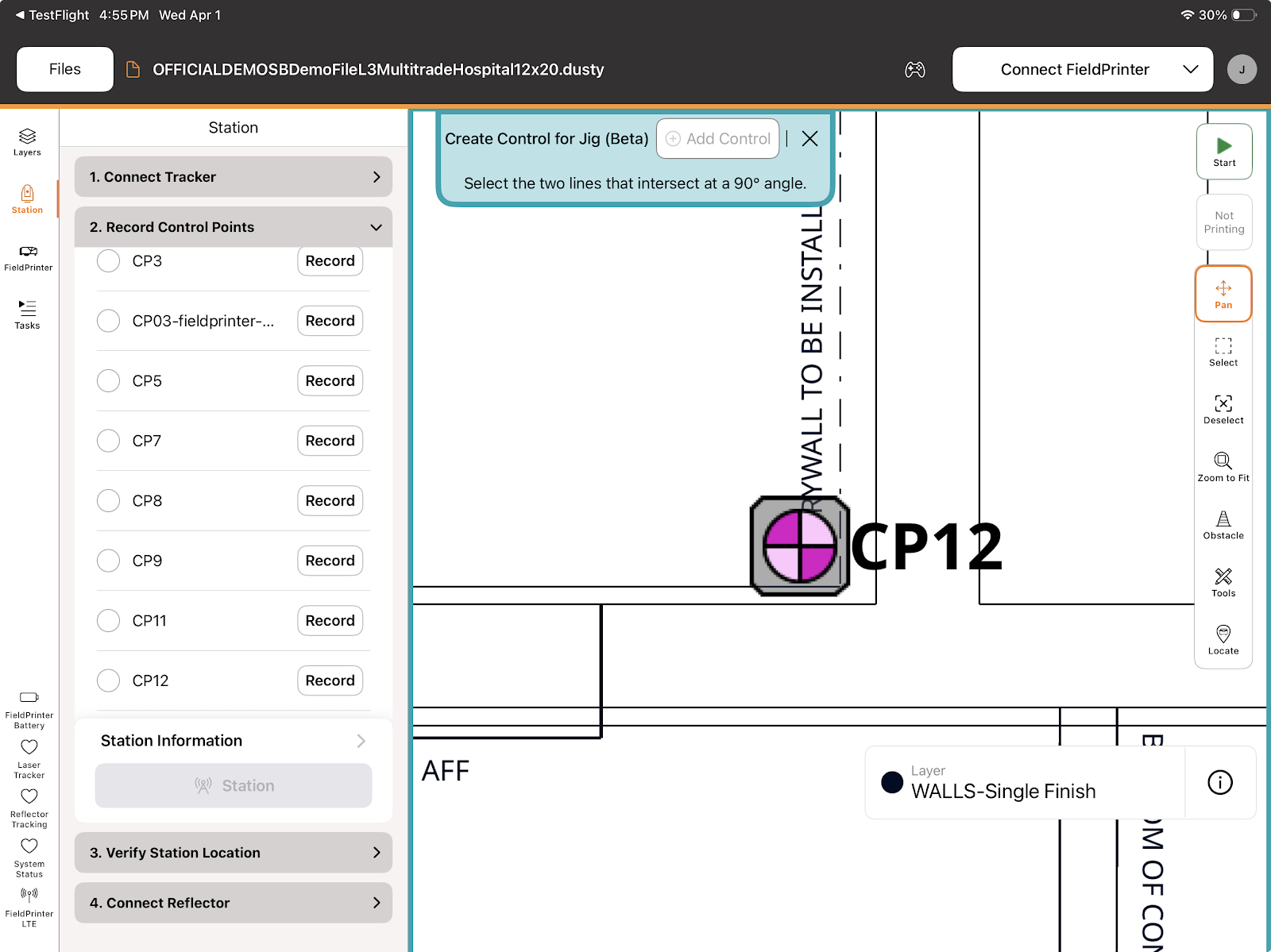The image size is (1271, 952).
Task: Select the CP12 radio button
Action: click(108, 680)
